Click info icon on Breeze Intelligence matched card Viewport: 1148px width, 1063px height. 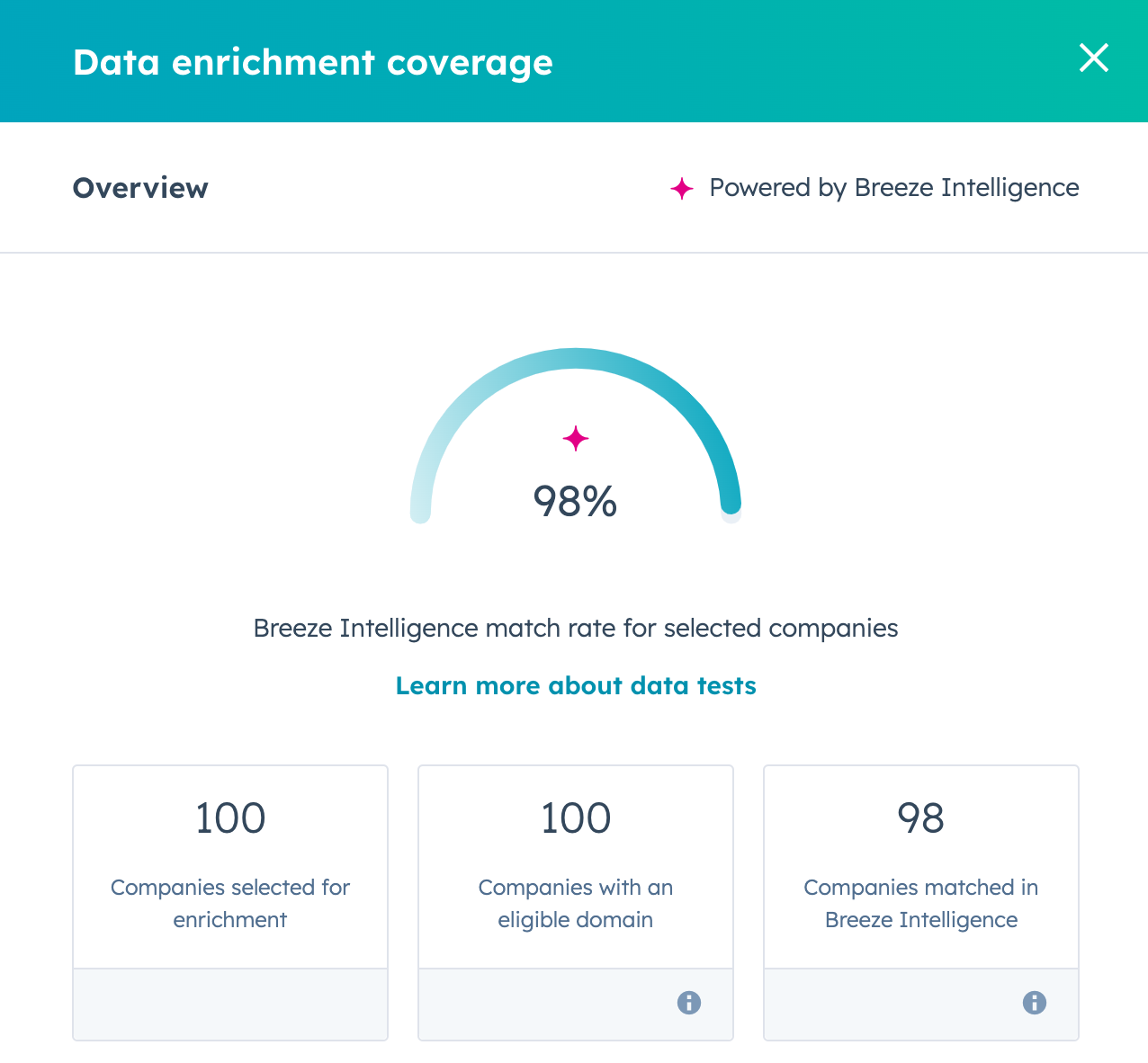[1035, 1003]
